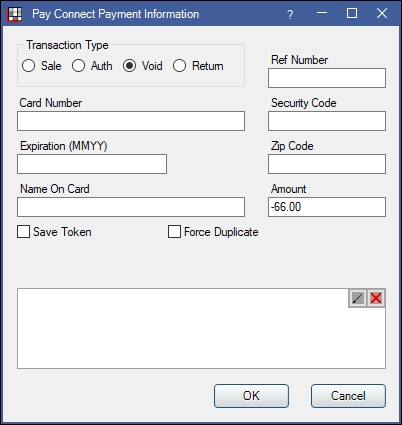Click the application icon in title bar
This screenshot has height=425, width=402.
coord(14,14)
